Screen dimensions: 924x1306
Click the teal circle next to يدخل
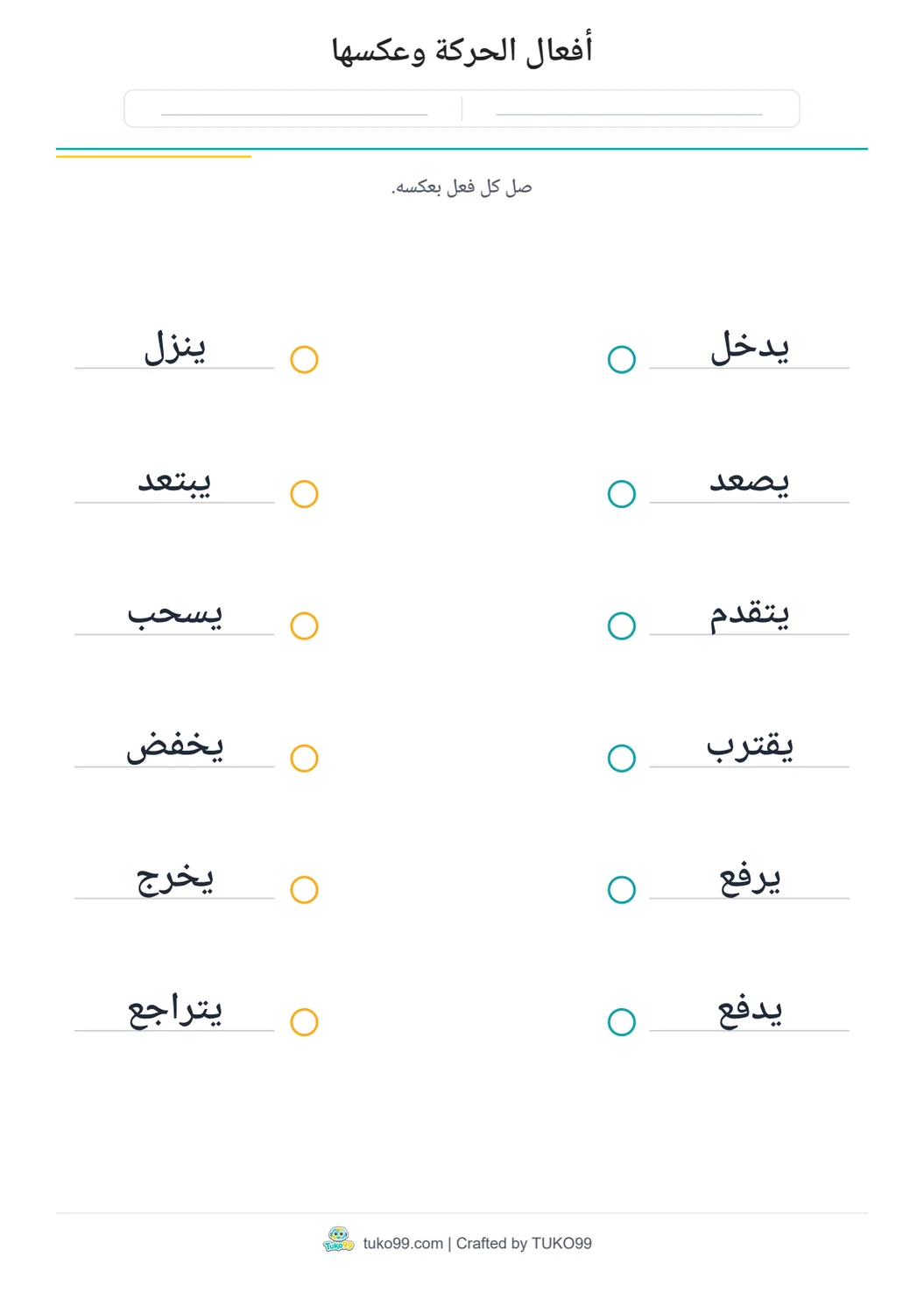pos(621,359)
